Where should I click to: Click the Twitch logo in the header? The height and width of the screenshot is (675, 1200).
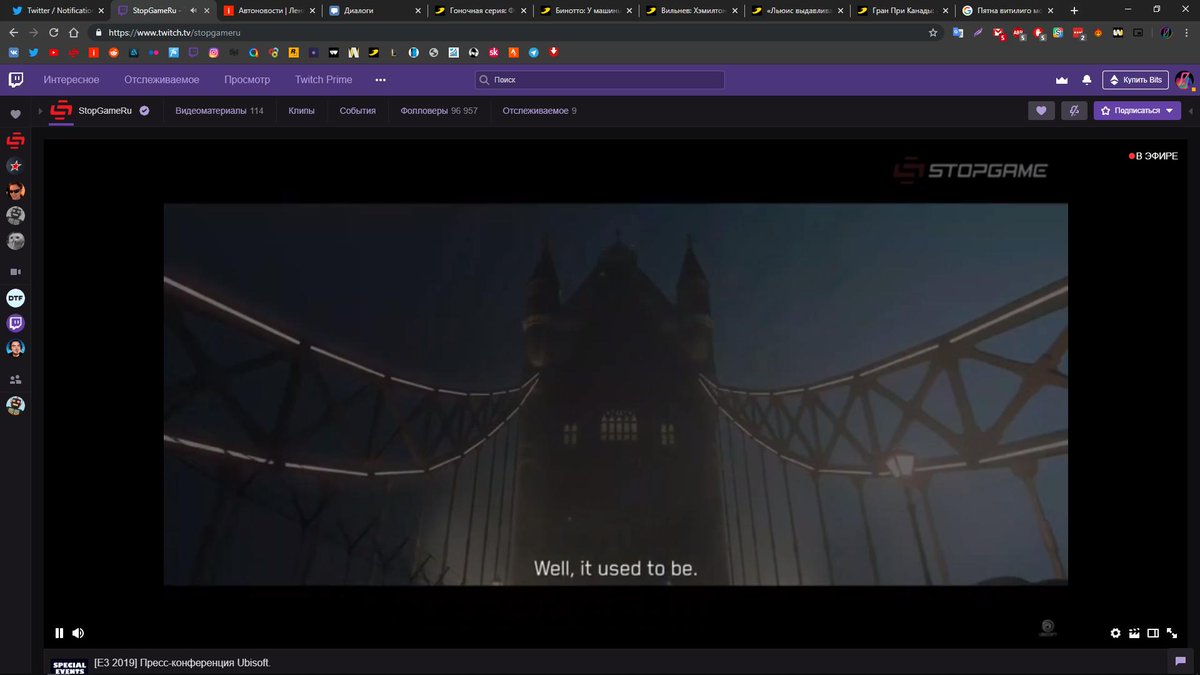pyautogui.click(x=16, y=79)
